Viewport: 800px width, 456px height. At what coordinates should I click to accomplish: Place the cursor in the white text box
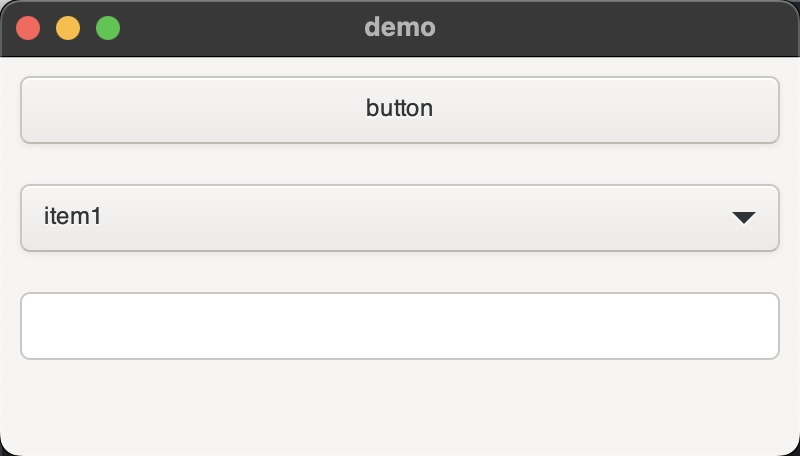pos(399,325)
